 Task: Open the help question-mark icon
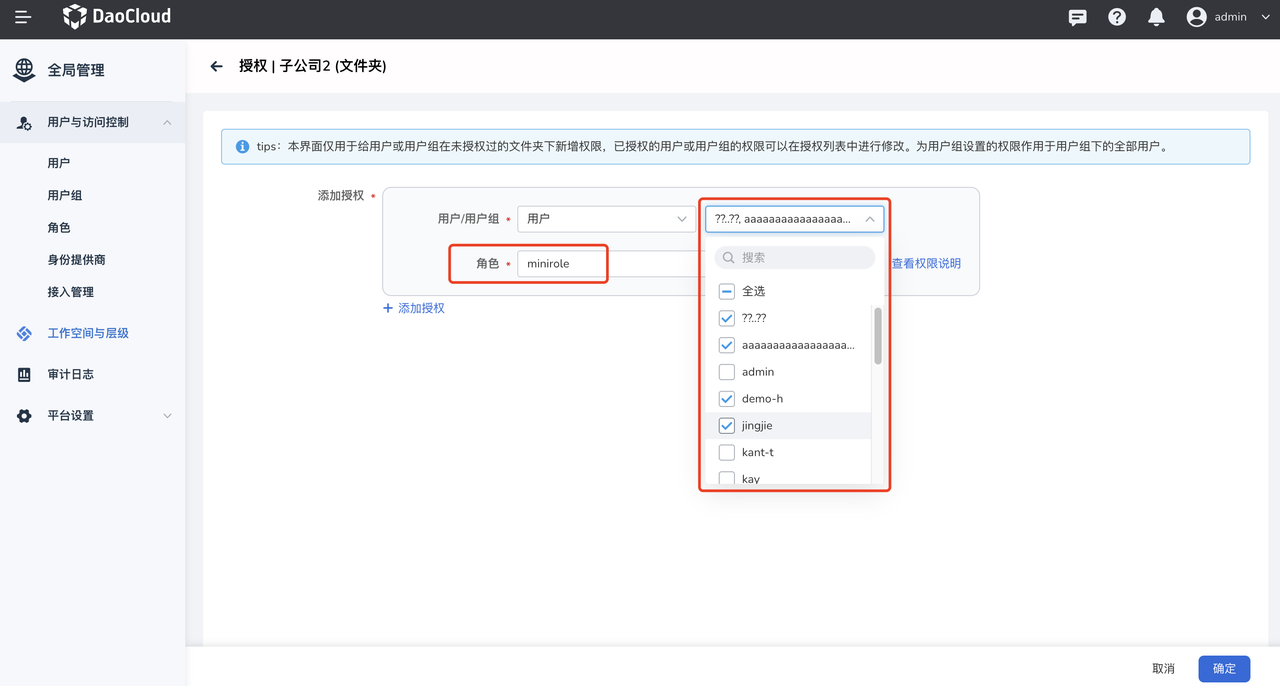tap(1117, 16)
